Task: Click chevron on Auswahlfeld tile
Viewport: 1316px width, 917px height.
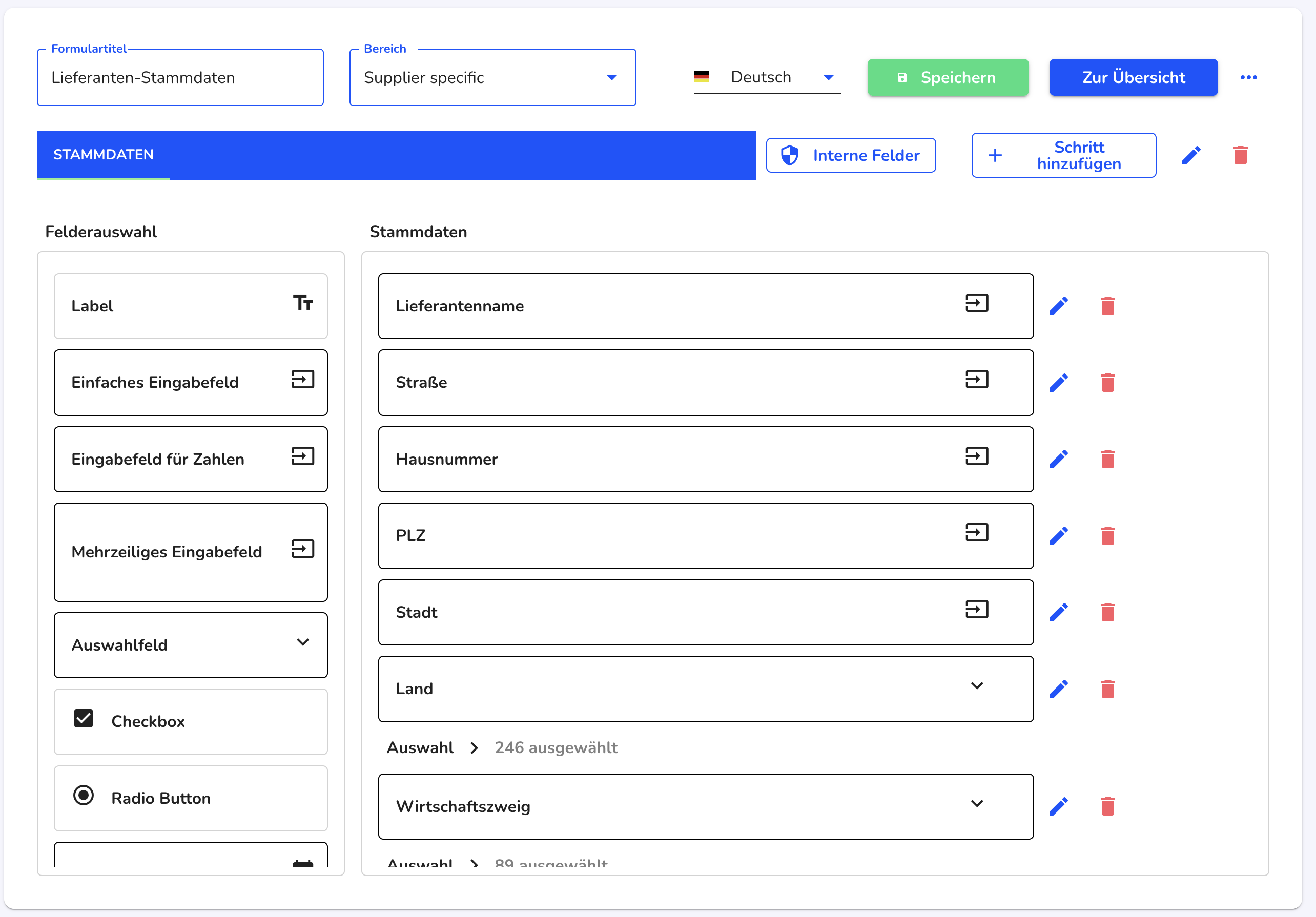Action: tap(303, 642)
